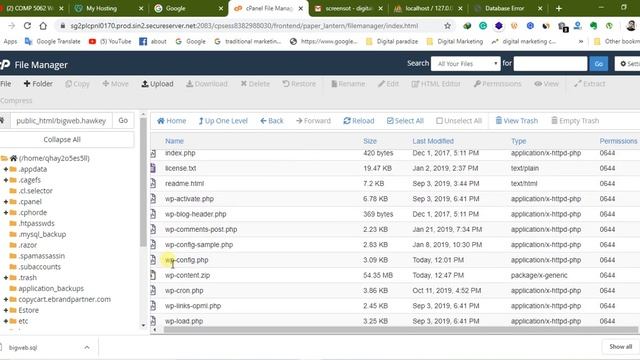This screenshot has height=360, width=640.
Task: Reload the file listing
Action: click(359, 121)
